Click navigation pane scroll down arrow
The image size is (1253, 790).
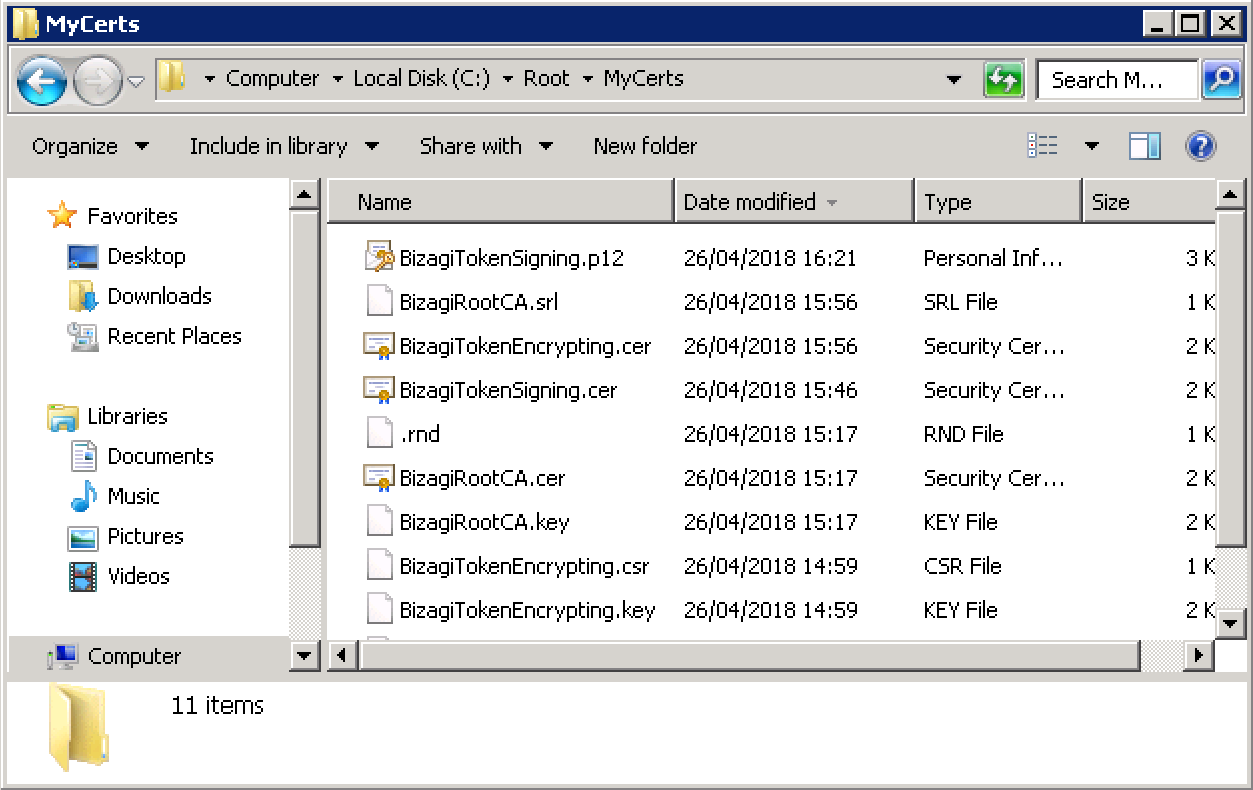pos(305,656)
